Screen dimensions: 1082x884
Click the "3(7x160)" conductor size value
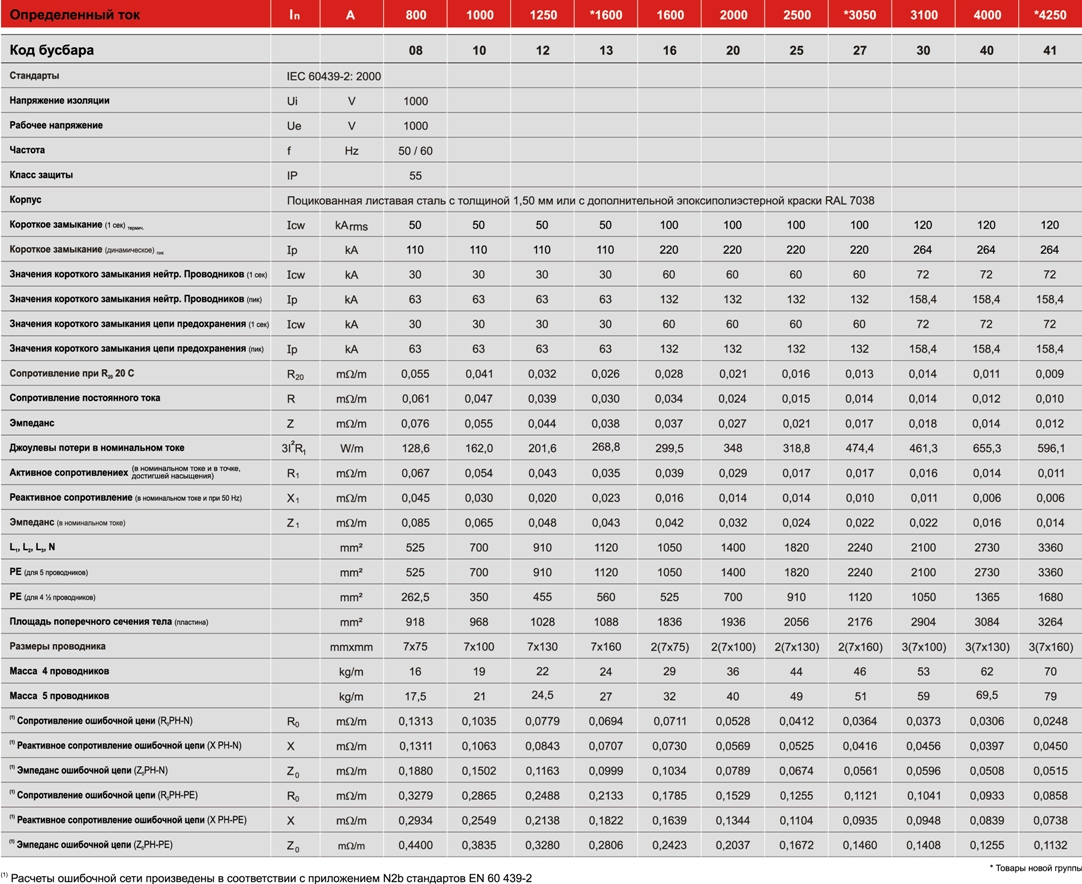pos(1050,647)
